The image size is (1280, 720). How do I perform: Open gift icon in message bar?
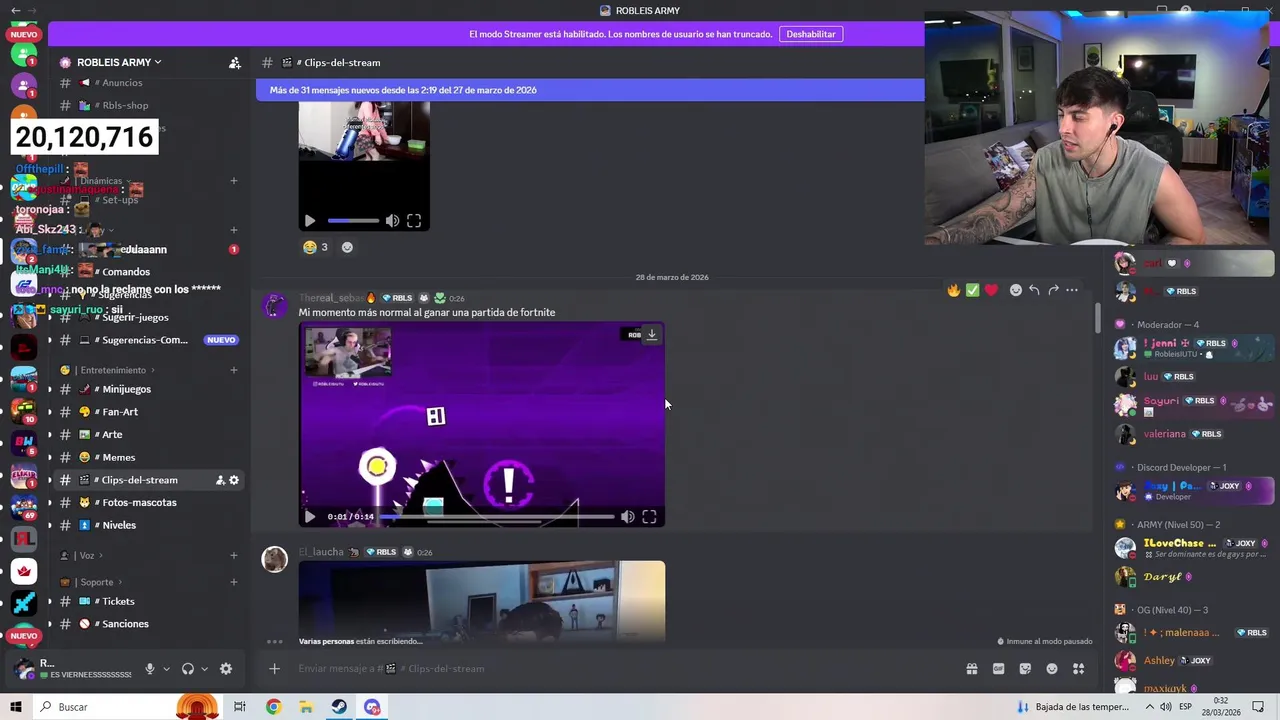pos(971,669)
